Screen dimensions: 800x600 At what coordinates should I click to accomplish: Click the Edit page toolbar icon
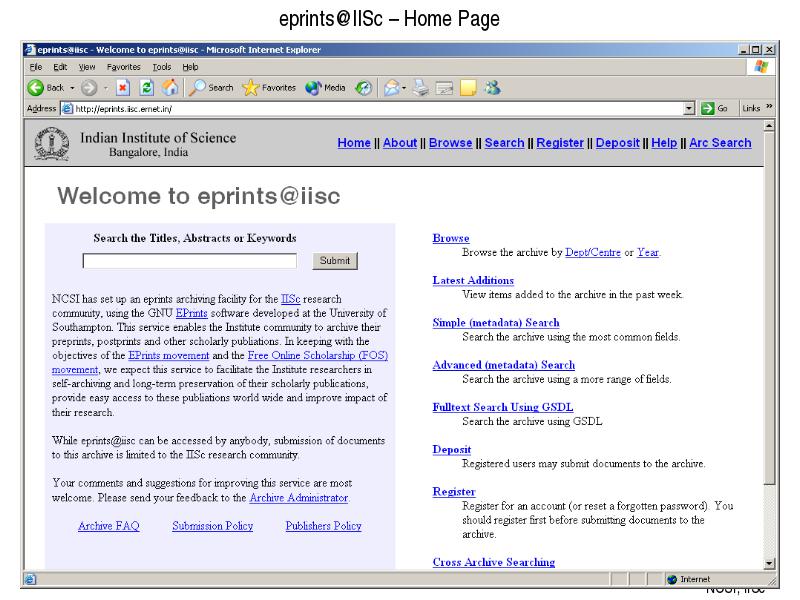click(x=444, y=88)
